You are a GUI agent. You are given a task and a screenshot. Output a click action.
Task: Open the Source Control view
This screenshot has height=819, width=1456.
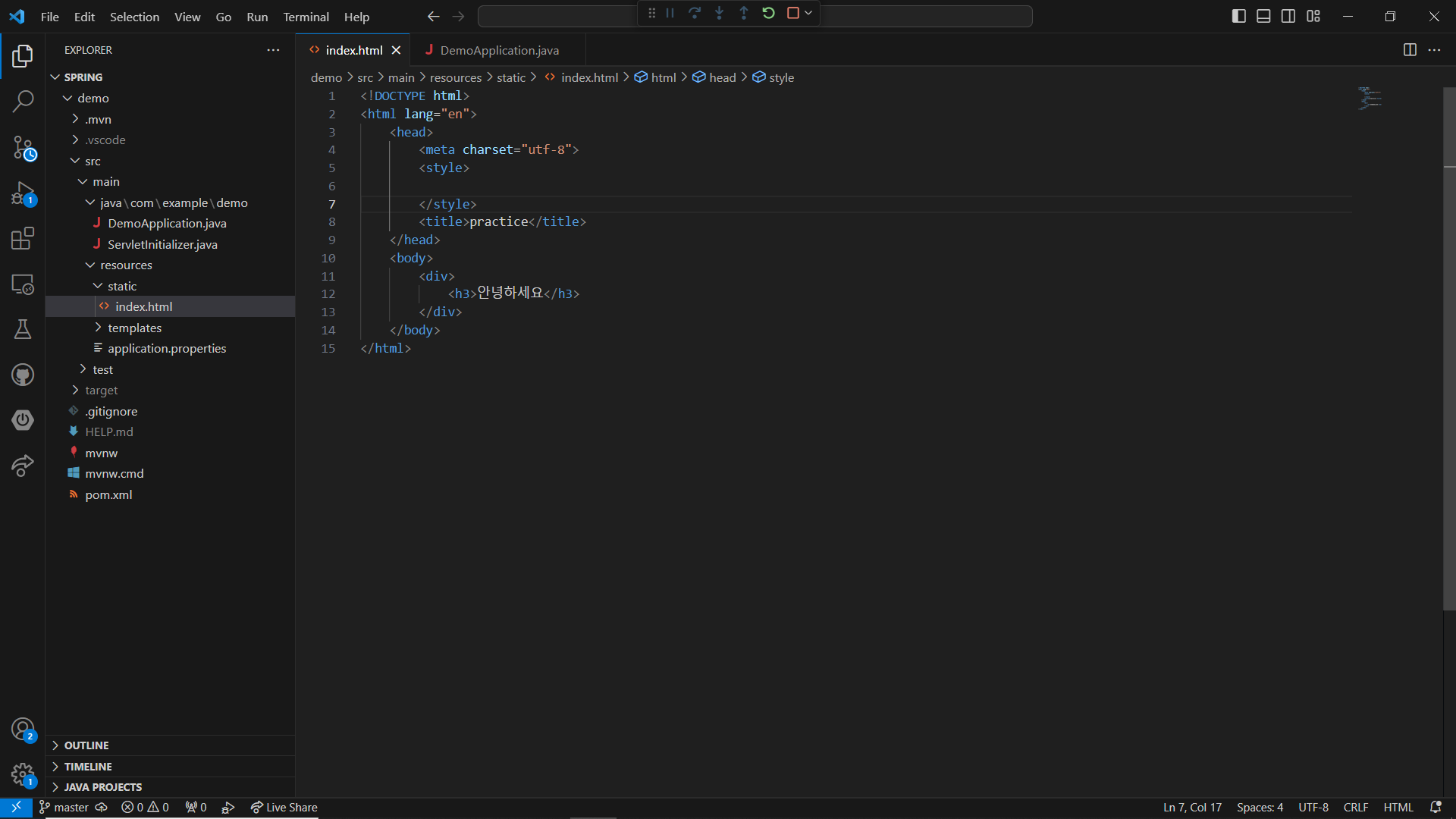point(23,147)
